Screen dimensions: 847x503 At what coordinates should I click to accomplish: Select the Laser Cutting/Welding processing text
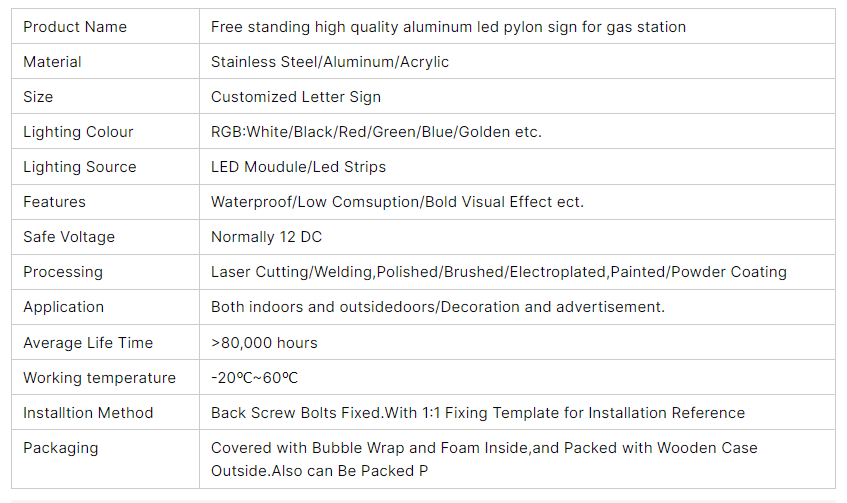tap(498, 272)
